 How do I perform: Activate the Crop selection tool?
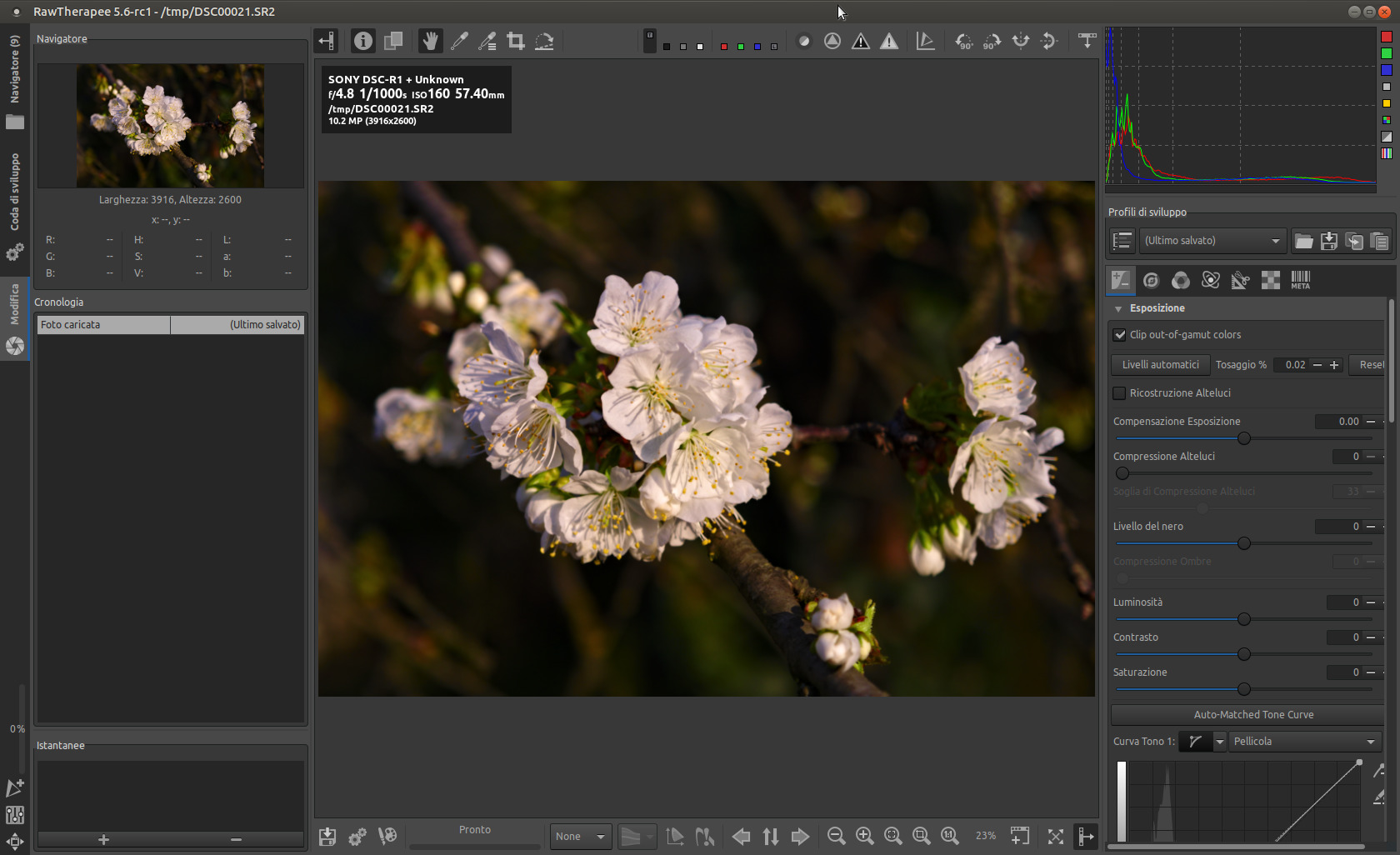516,41
